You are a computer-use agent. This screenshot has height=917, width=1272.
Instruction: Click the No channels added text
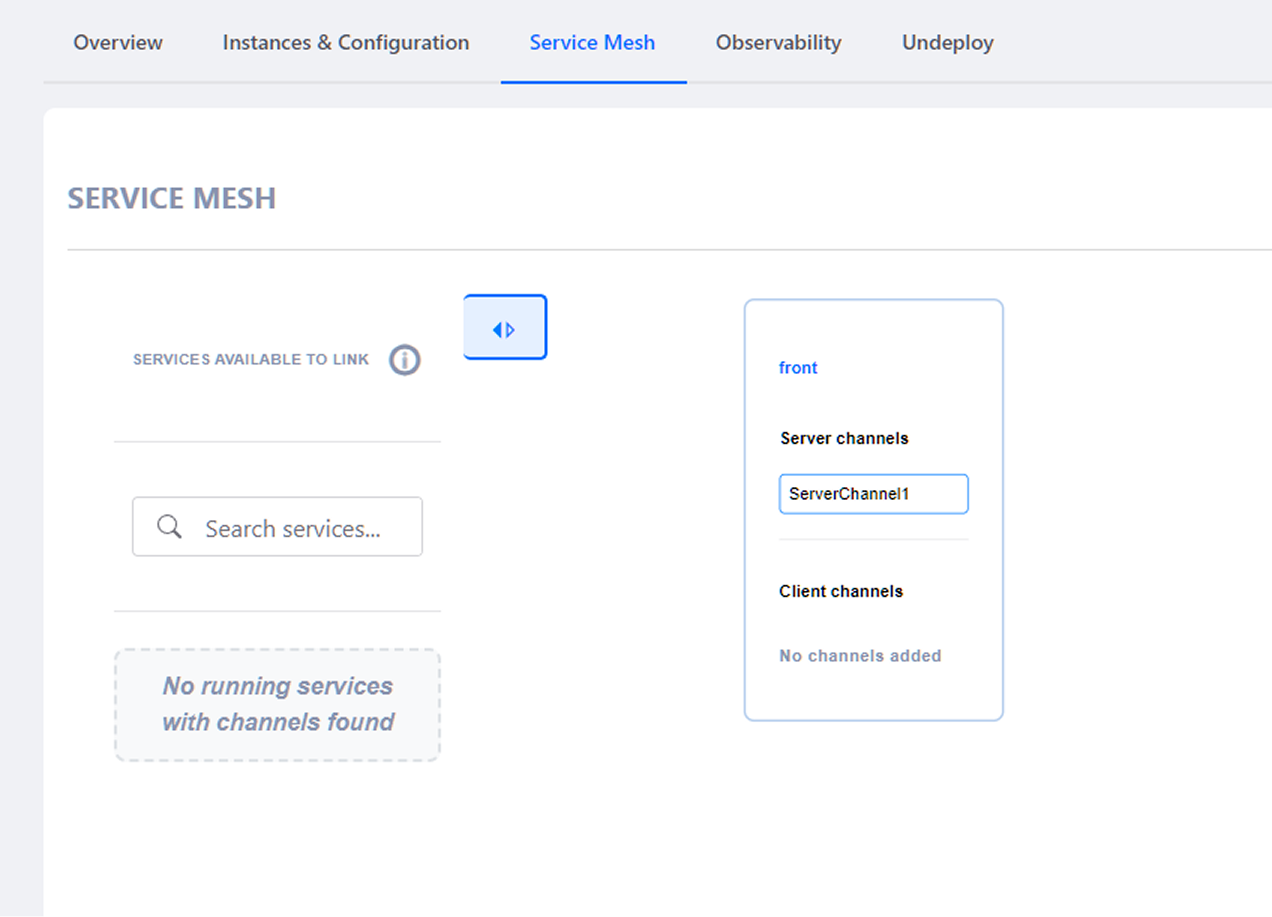(x=860, y=656)
